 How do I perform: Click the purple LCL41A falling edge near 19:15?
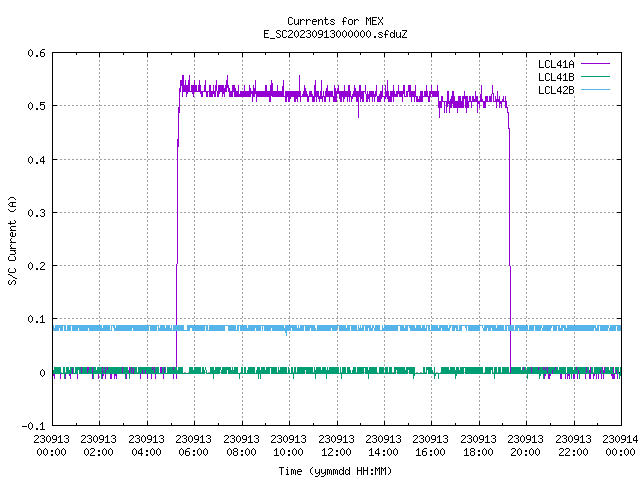click(x=509, y=237)
